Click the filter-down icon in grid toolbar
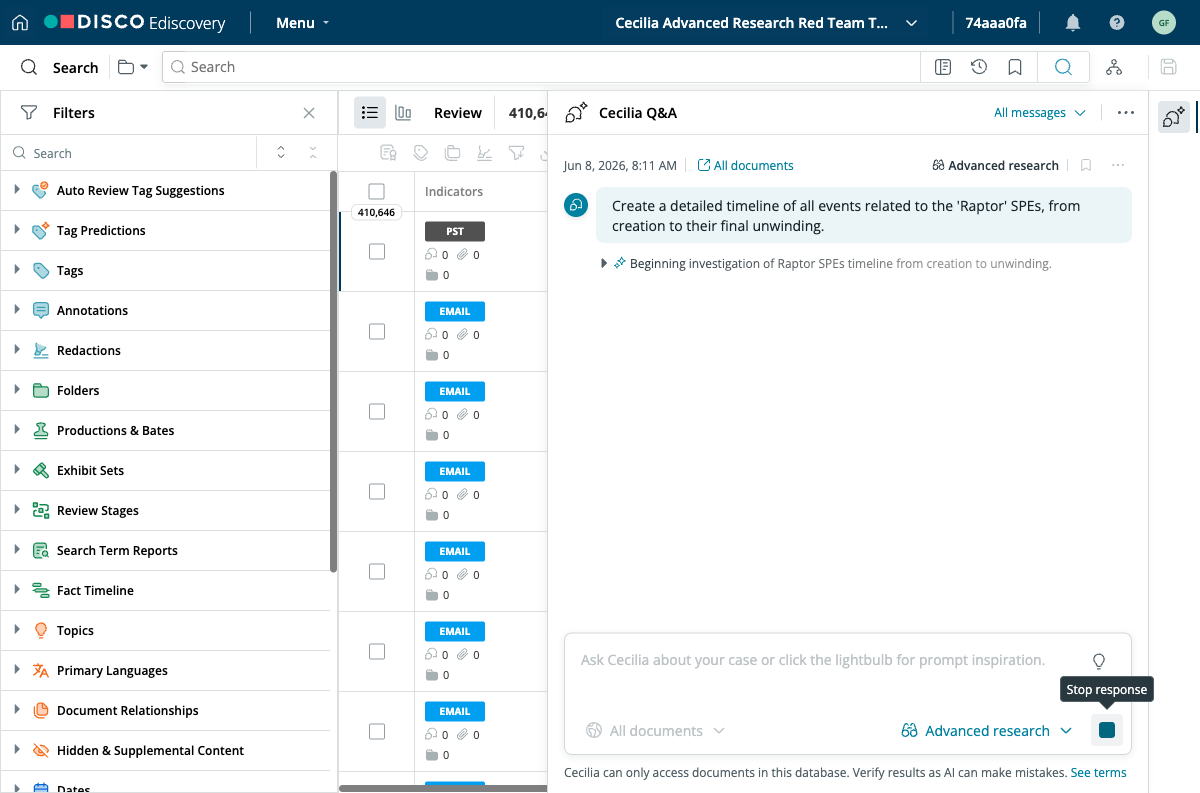The height and width of the screenshot is (793, 1200). [516, 153]
